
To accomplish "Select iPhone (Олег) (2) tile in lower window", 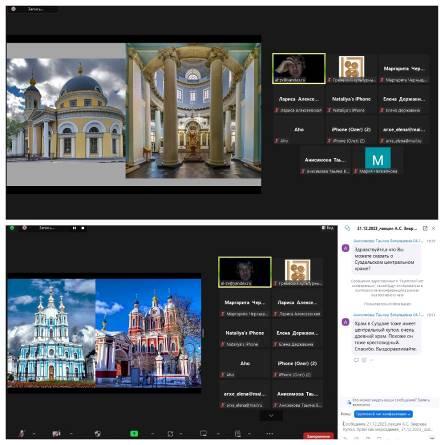I will (x=297, y=364).
